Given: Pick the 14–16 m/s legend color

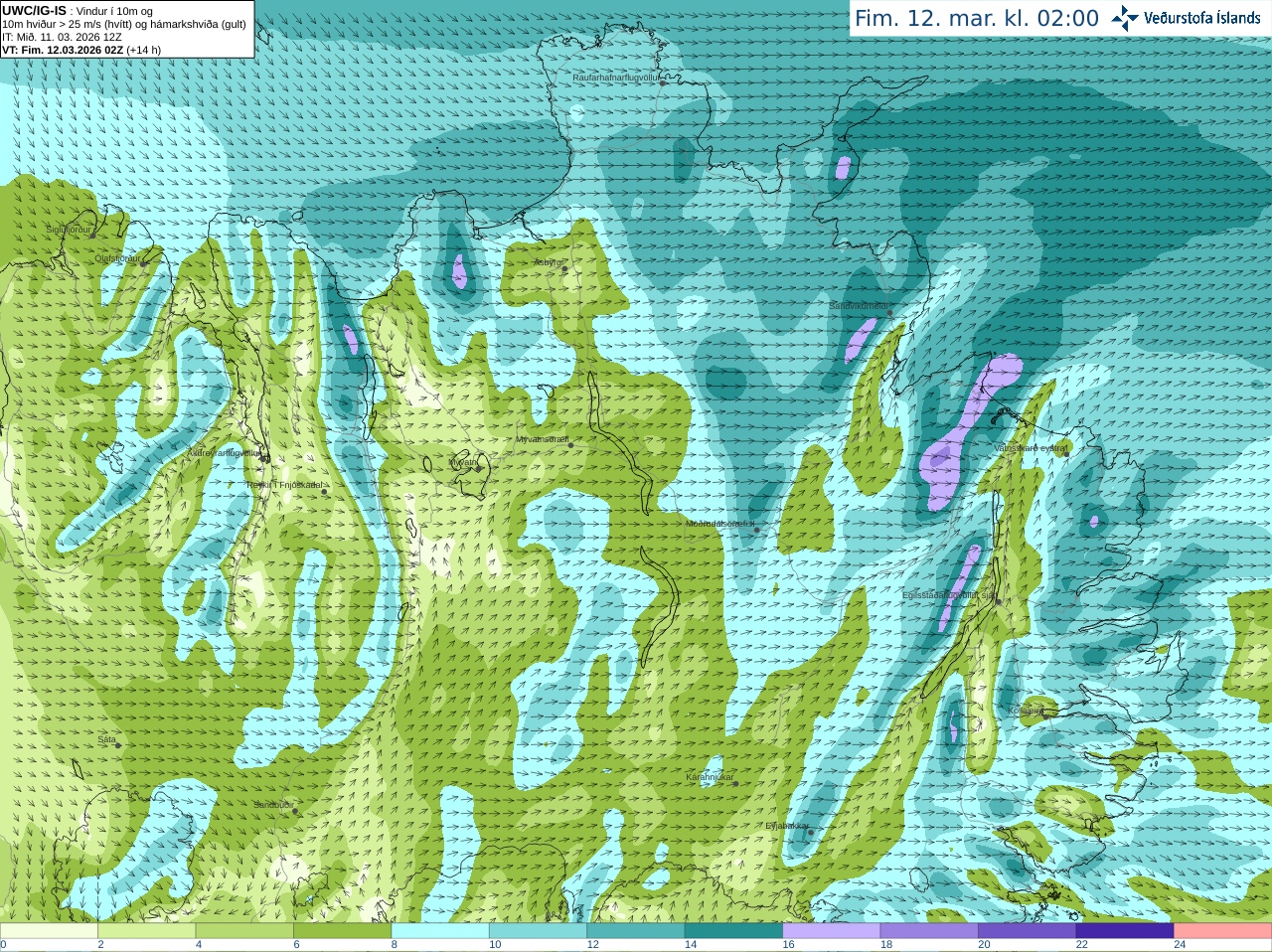Looking at the screenshot, I should (733, 931).
